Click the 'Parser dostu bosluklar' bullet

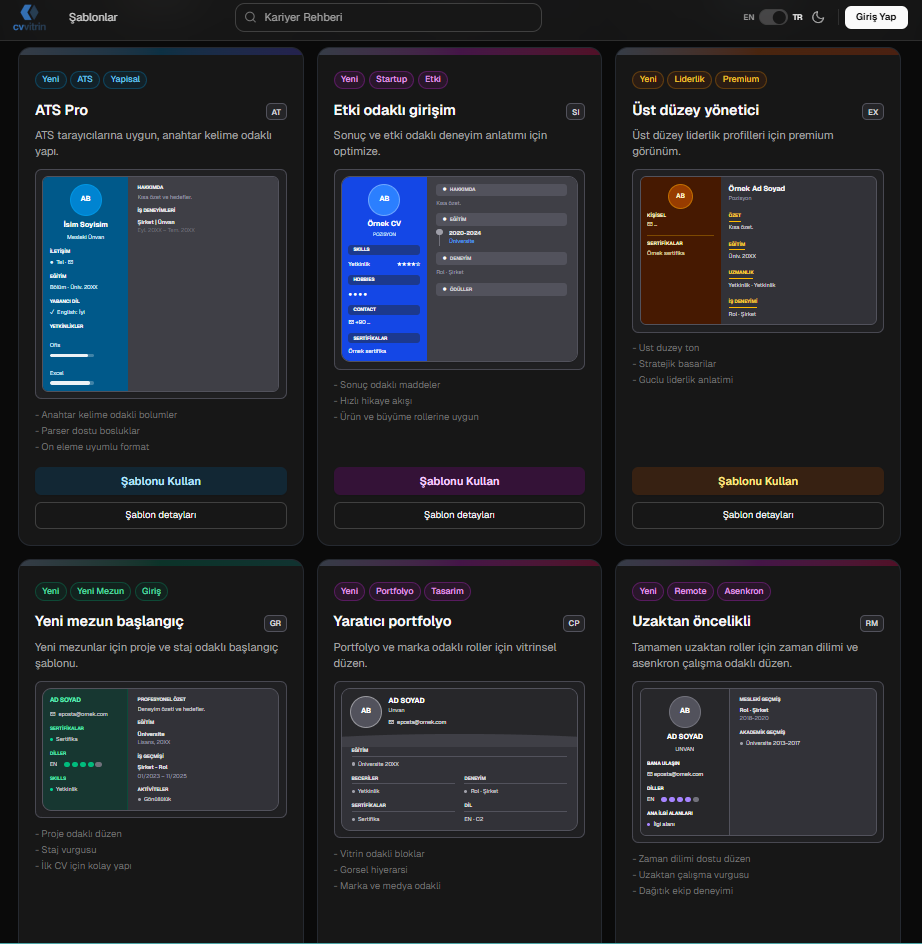(87, 431)
